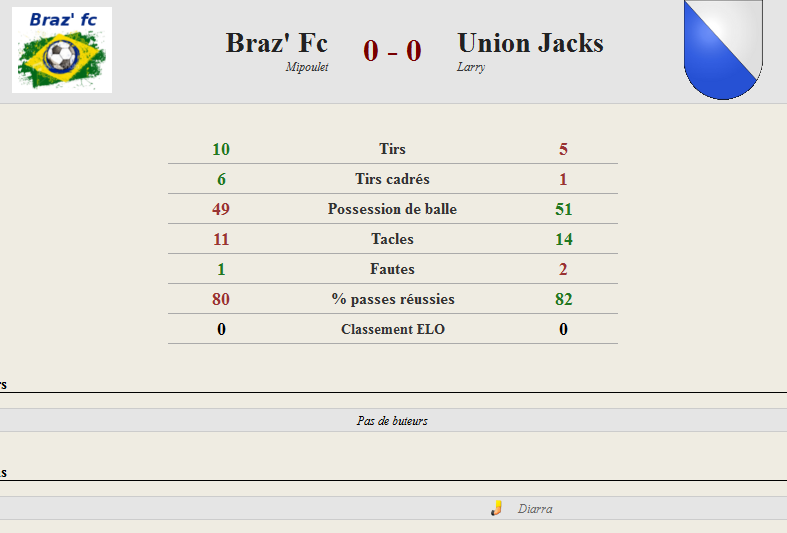
Task: Click Union Jacks pass percentage 82
Action: point(564,299)
